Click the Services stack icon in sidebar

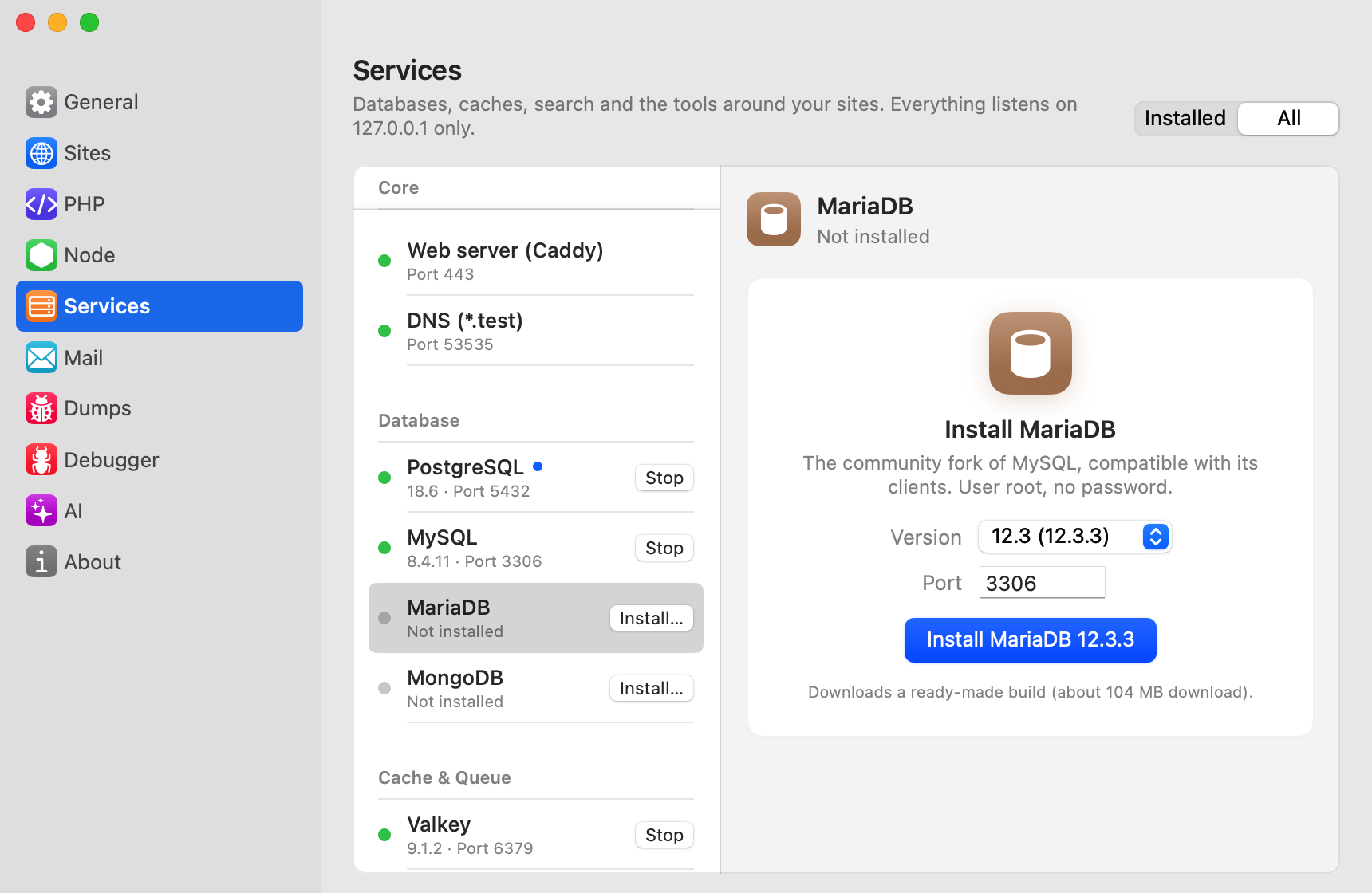point(41,306)
